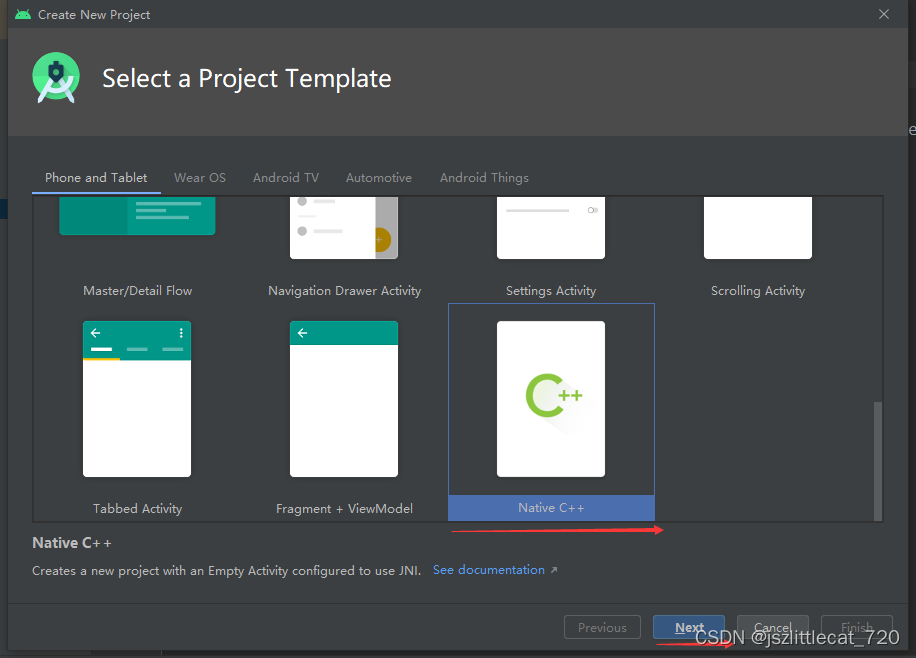Open the Android Things tab
Image resolution: width=916 pixels, height=658 pixels.
coord(484,178)
